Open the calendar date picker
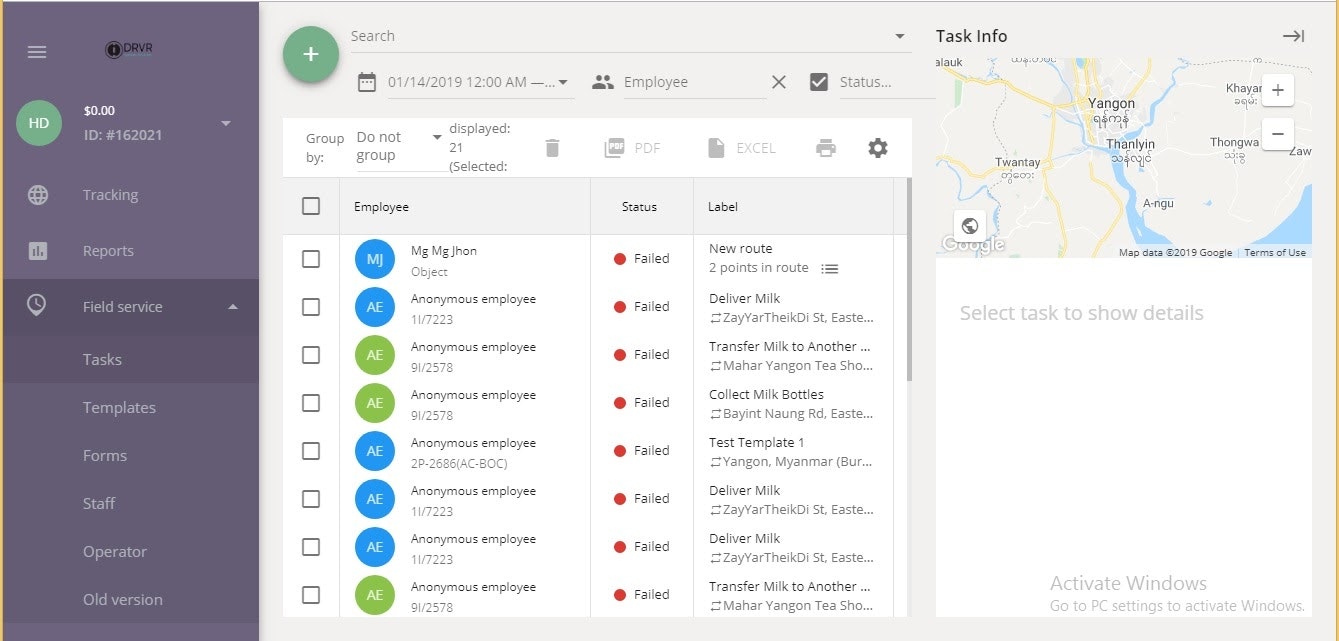Viewport: 1339px width, 641px height. coord(369,81)
